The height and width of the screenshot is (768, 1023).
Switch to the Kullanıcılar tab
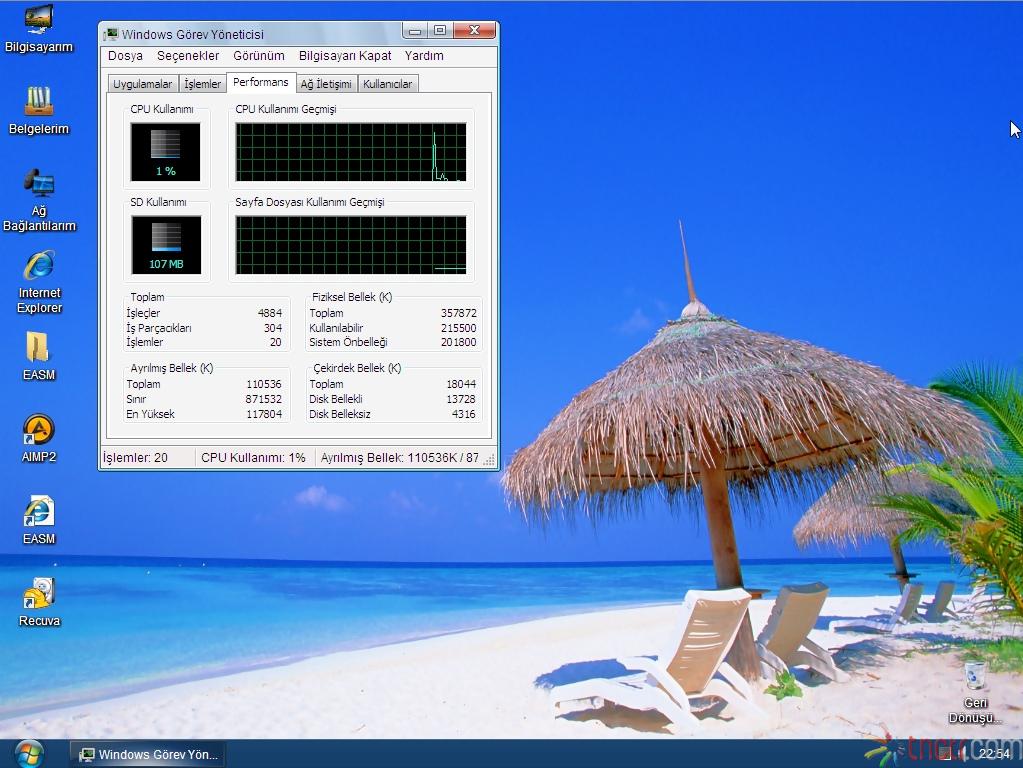coord(388,84)
